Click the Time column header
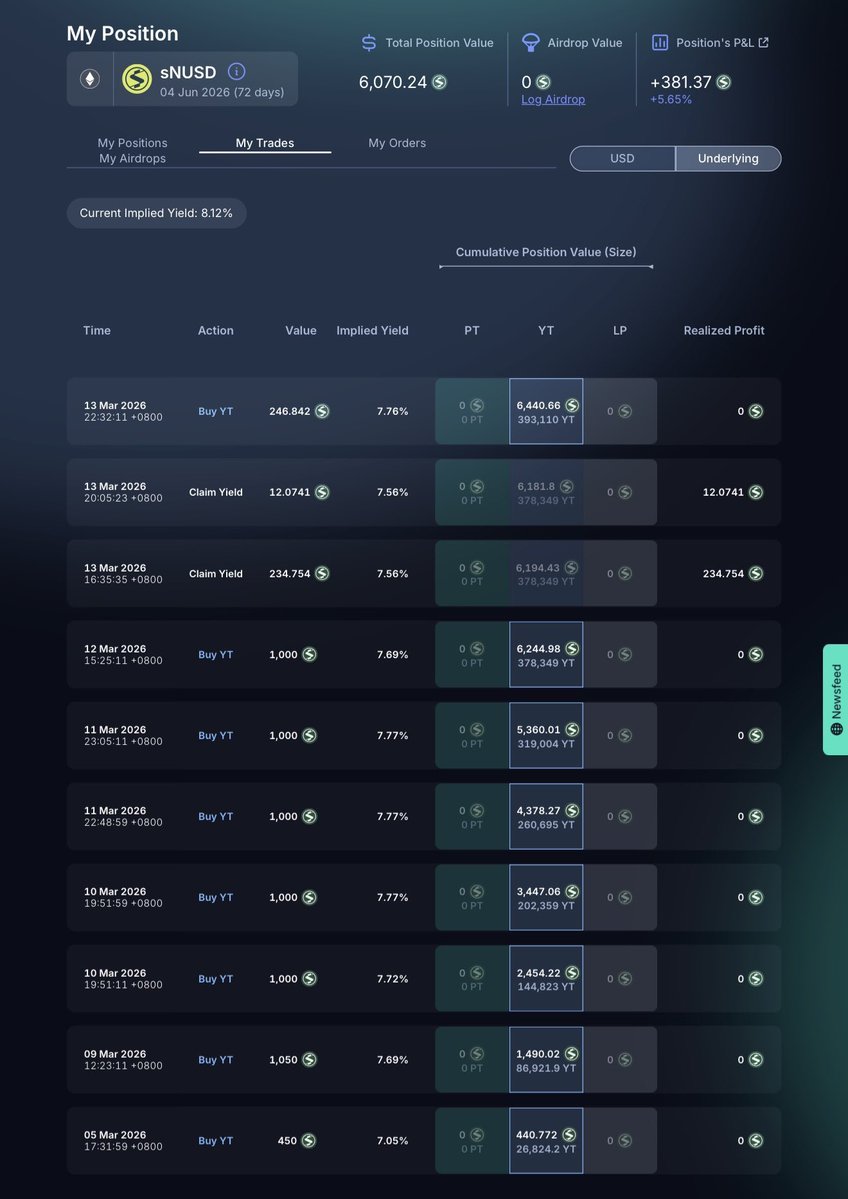 pyautogui.click(x=97, y=330)
